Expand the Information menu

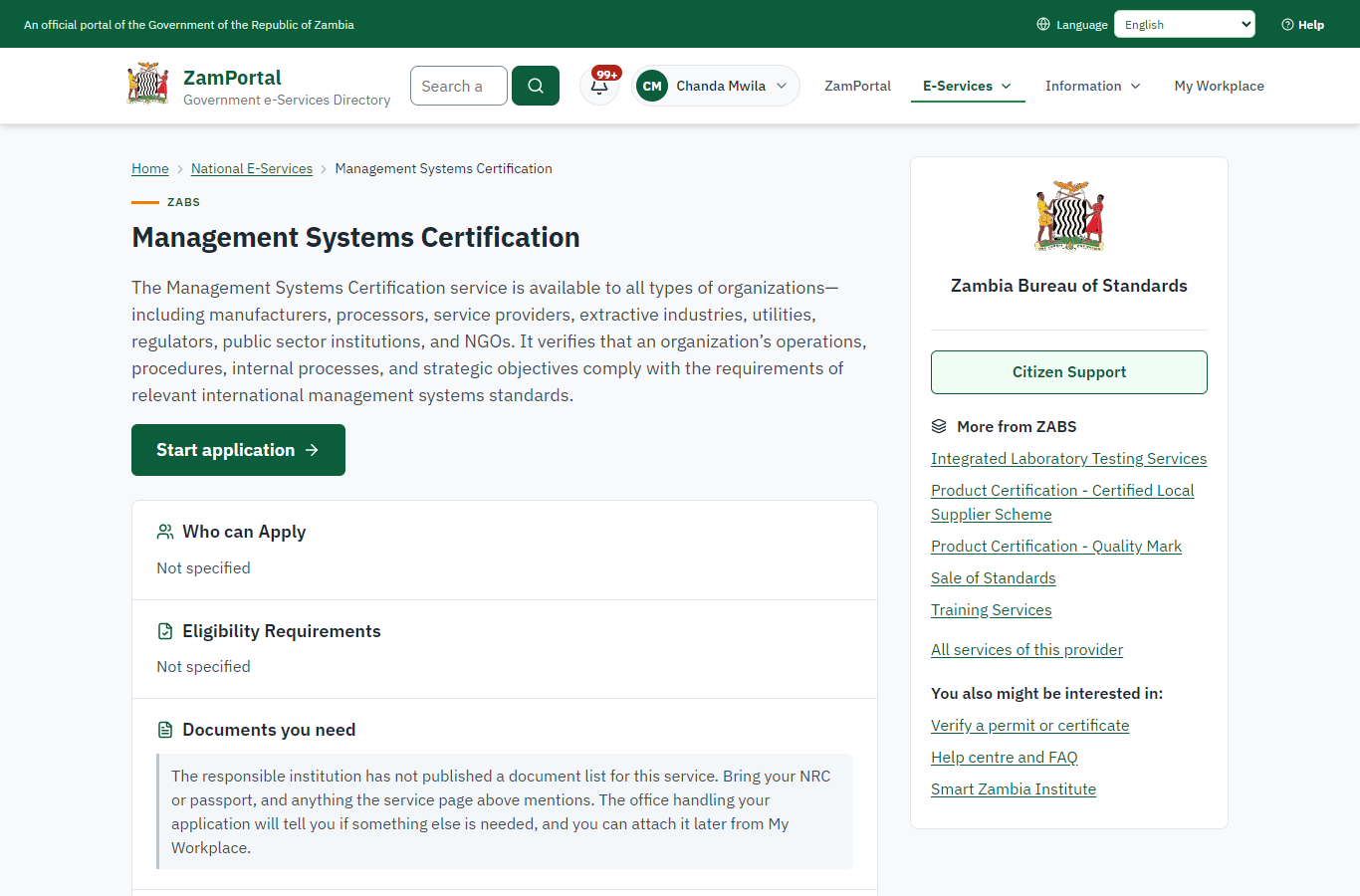pos(1093,86)
